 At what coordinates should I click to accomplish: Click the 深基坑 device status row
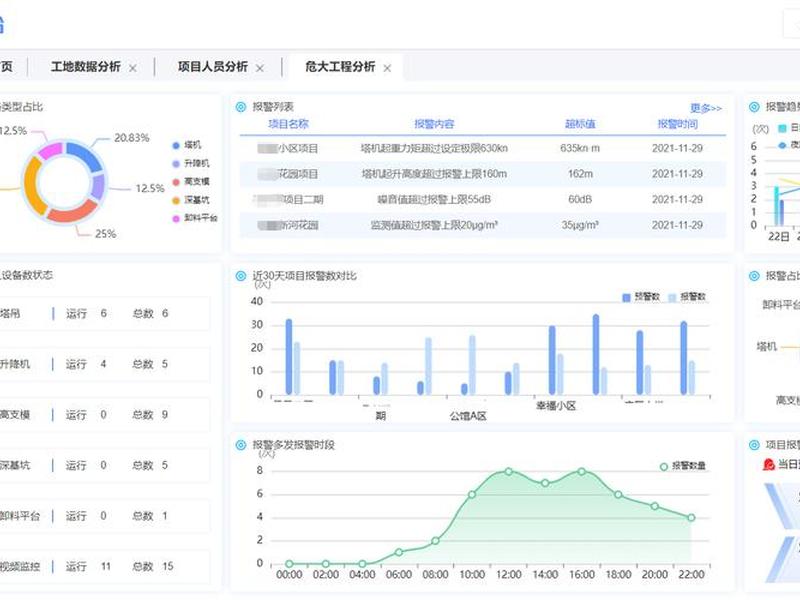[105, 465]
